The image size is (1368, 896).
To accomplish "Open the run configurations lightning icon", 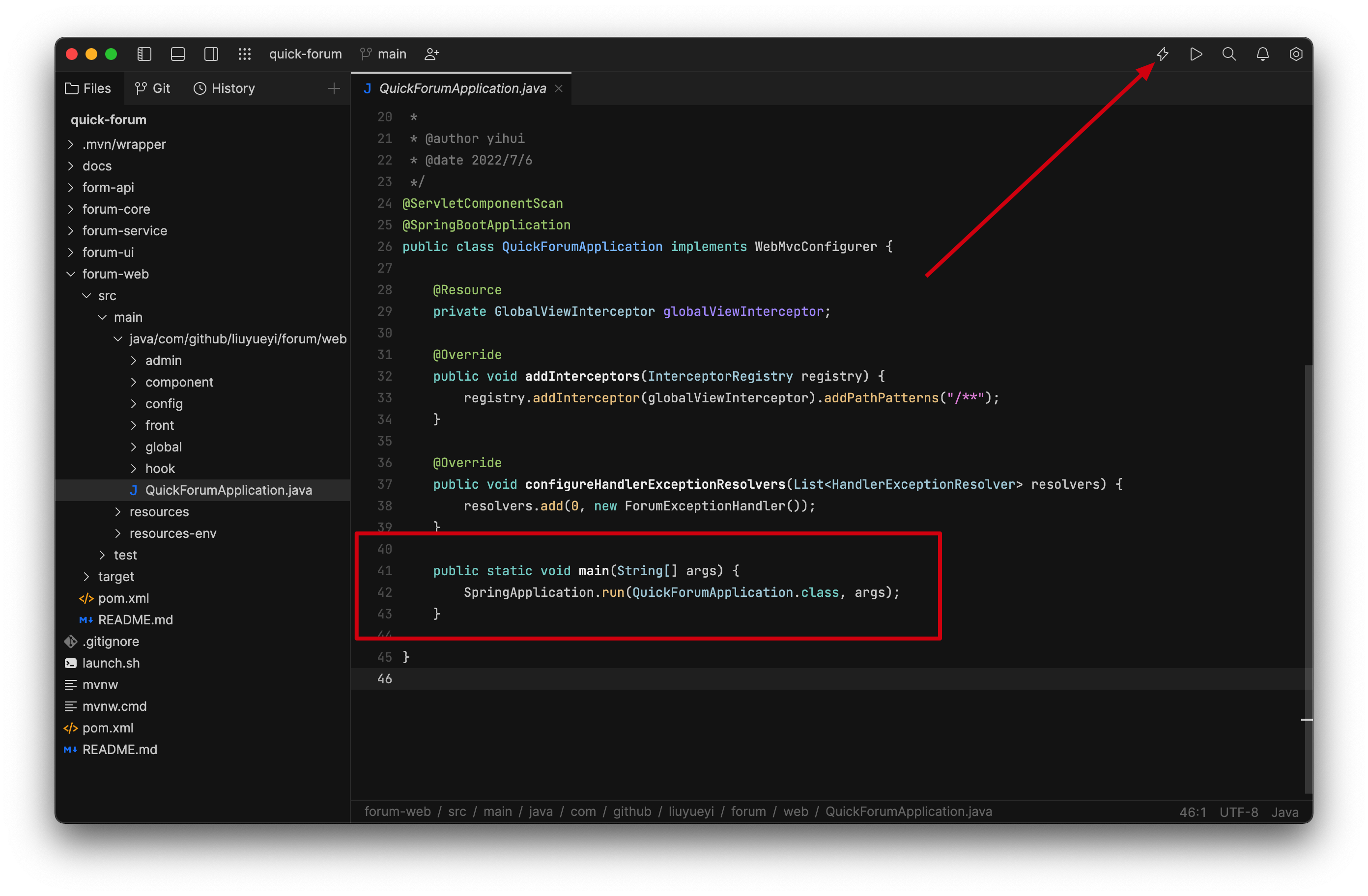I will pos(1162,54).
